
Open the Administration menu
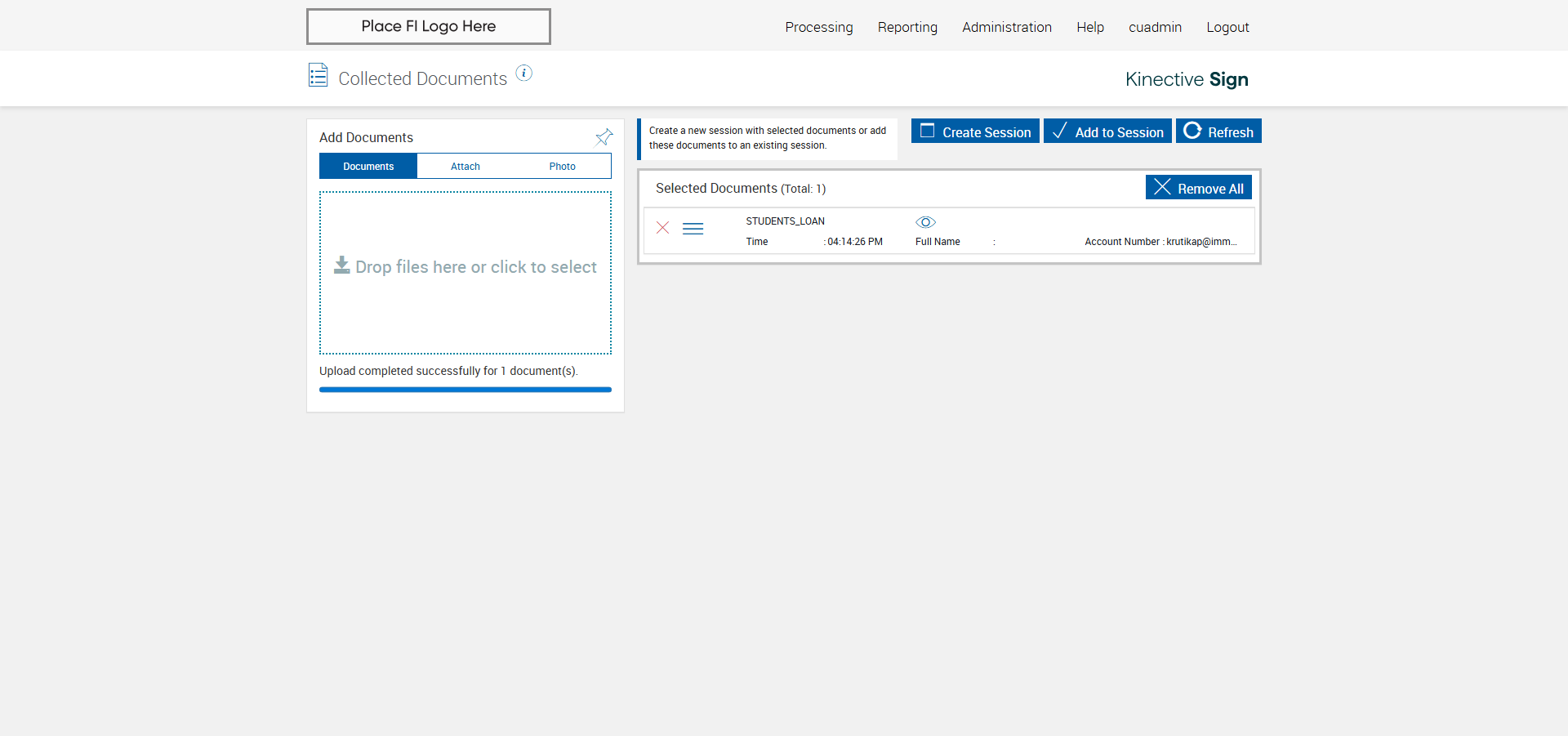point(1006,27)
